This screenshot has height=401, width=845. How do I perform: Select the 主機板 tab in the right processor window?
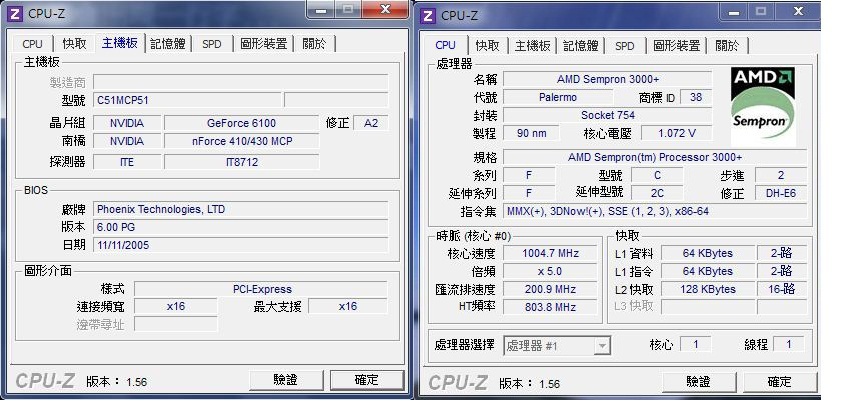[x=532, y=46]
